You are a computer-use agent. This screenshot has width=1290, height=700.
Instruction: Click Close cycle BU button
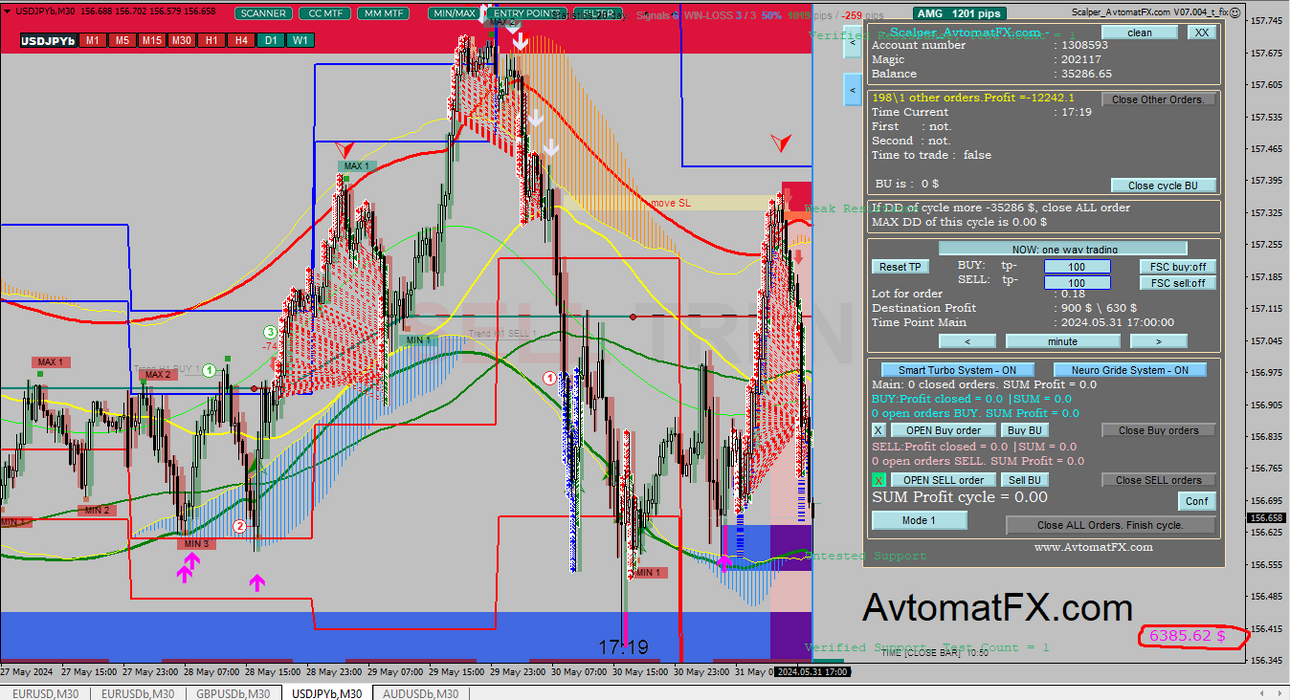pyautogui.click(x=1164, y=185)
